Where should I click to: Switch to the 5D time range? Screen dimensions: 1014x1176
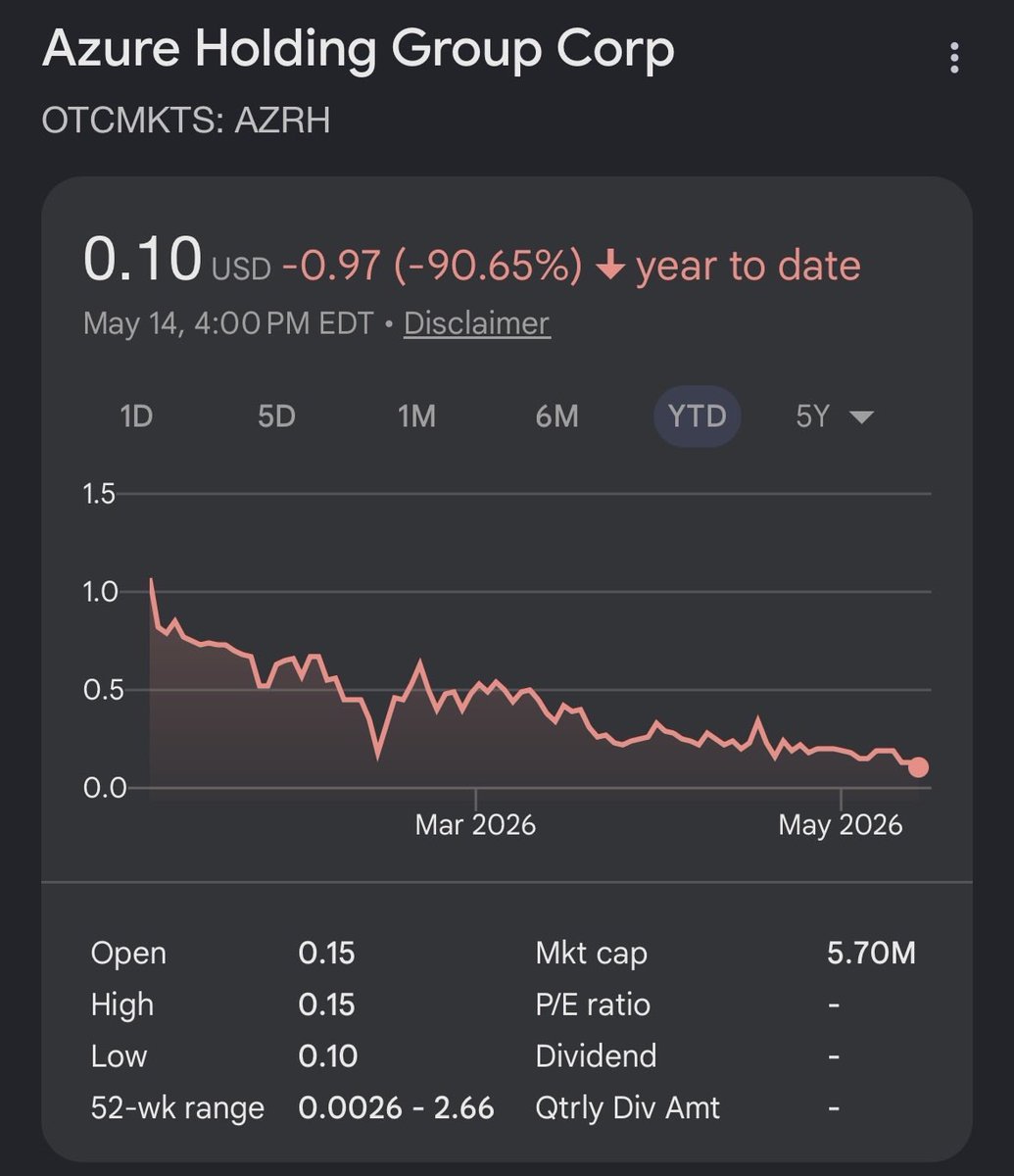click(276, 416)
